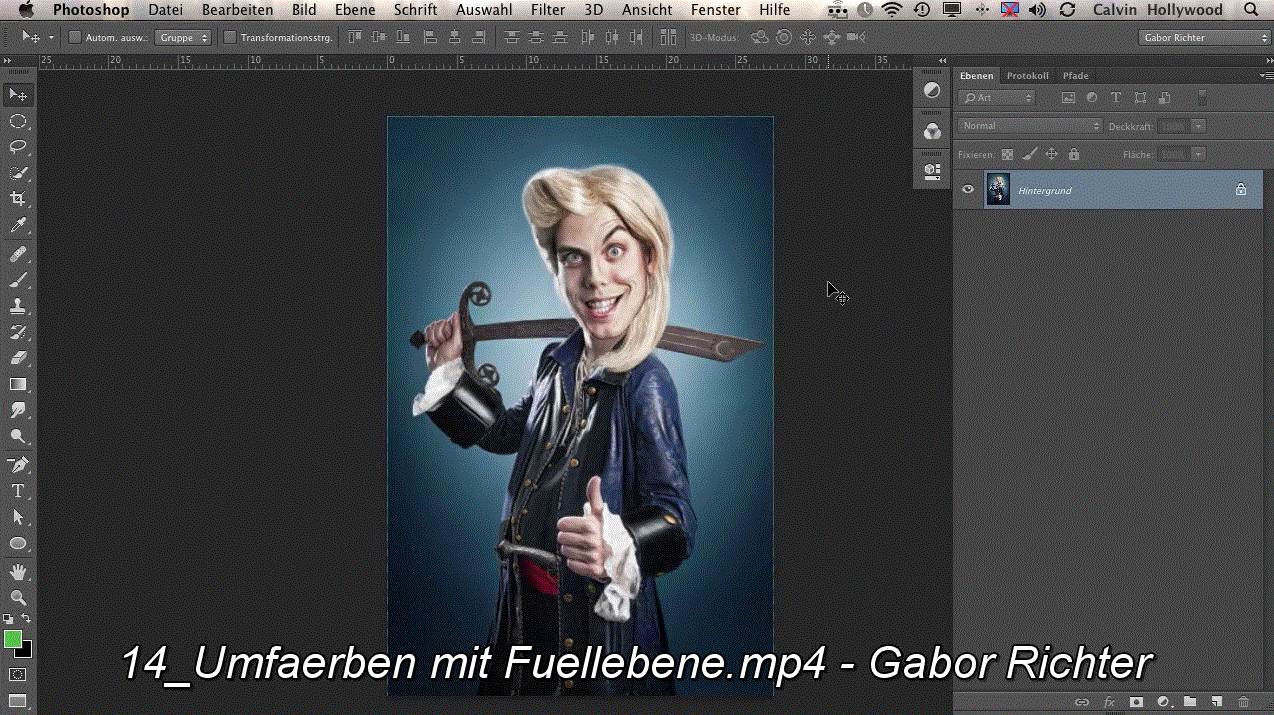Click the create new layer icon
Image resolution: width=1274 pixels, height=715 pixels.
(1217, 702)
